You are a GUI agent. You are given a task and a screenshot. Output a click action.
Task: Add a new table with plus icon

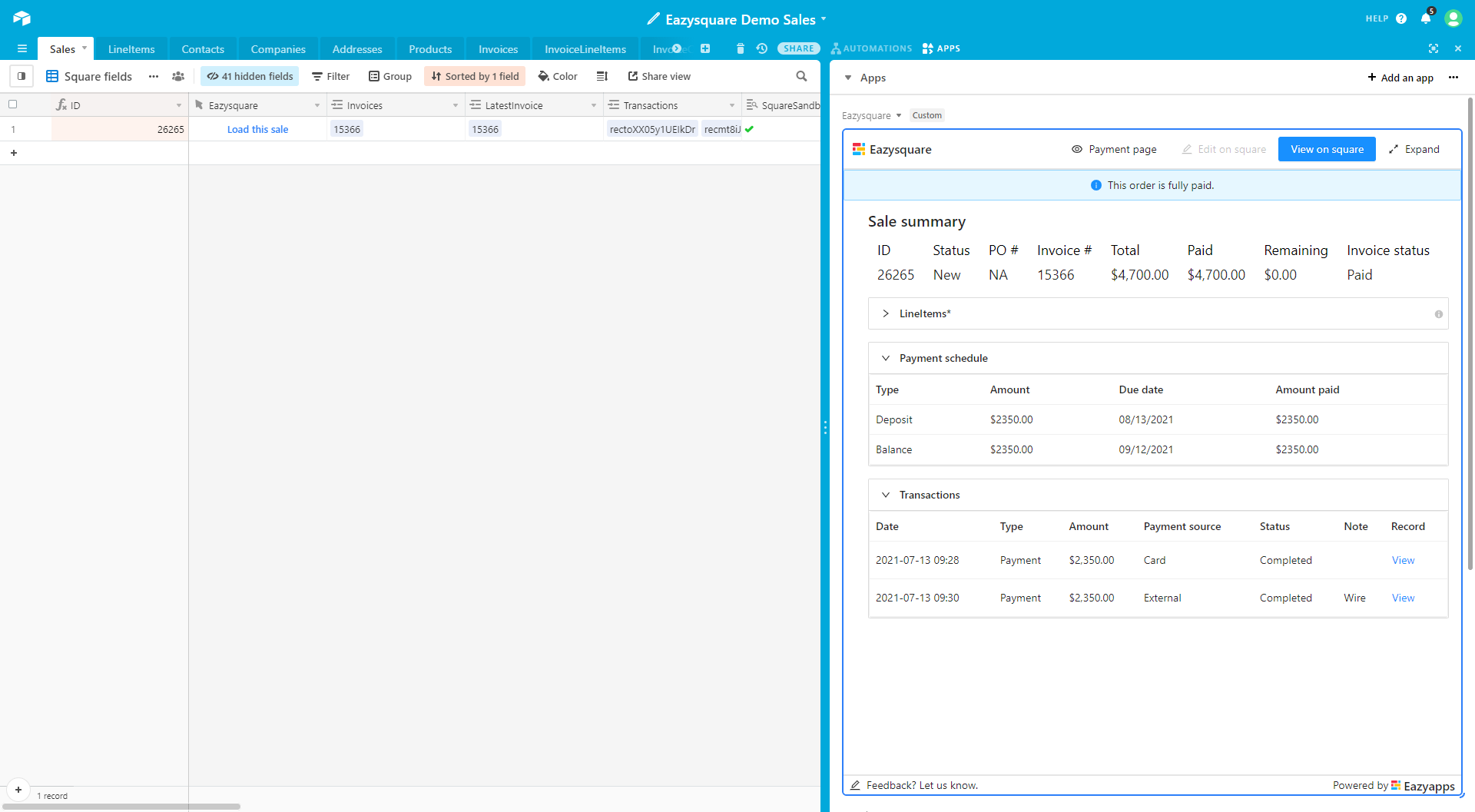click(705, 48)
